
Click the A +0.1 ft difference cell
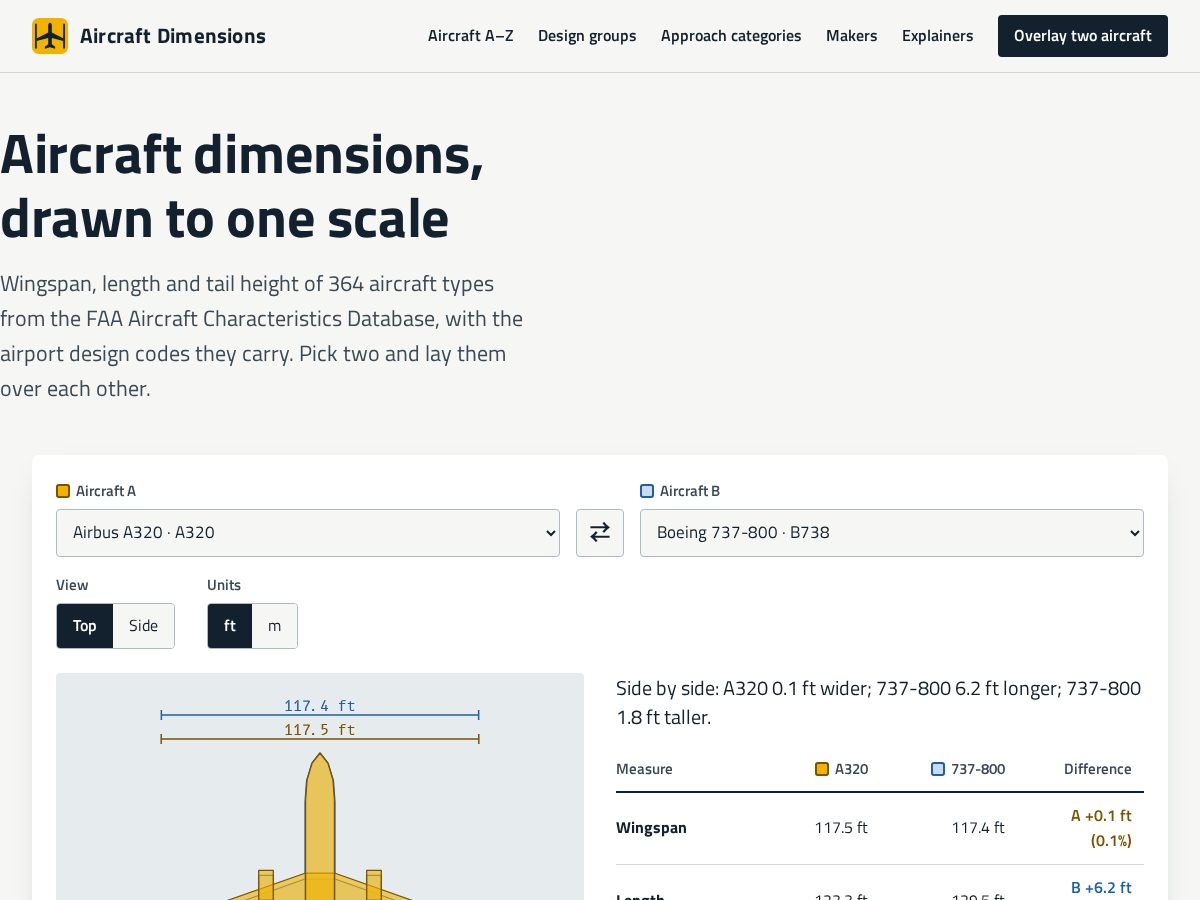point(1101,828)
